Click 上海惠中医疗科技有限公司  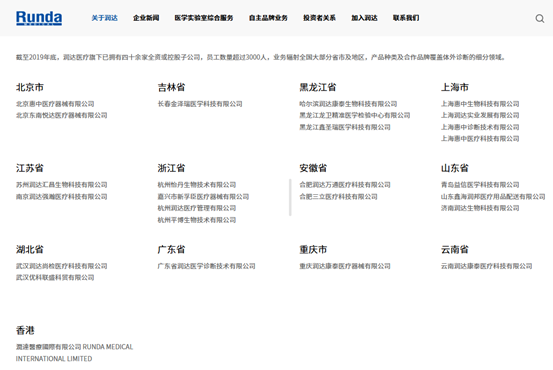[480, 139]
